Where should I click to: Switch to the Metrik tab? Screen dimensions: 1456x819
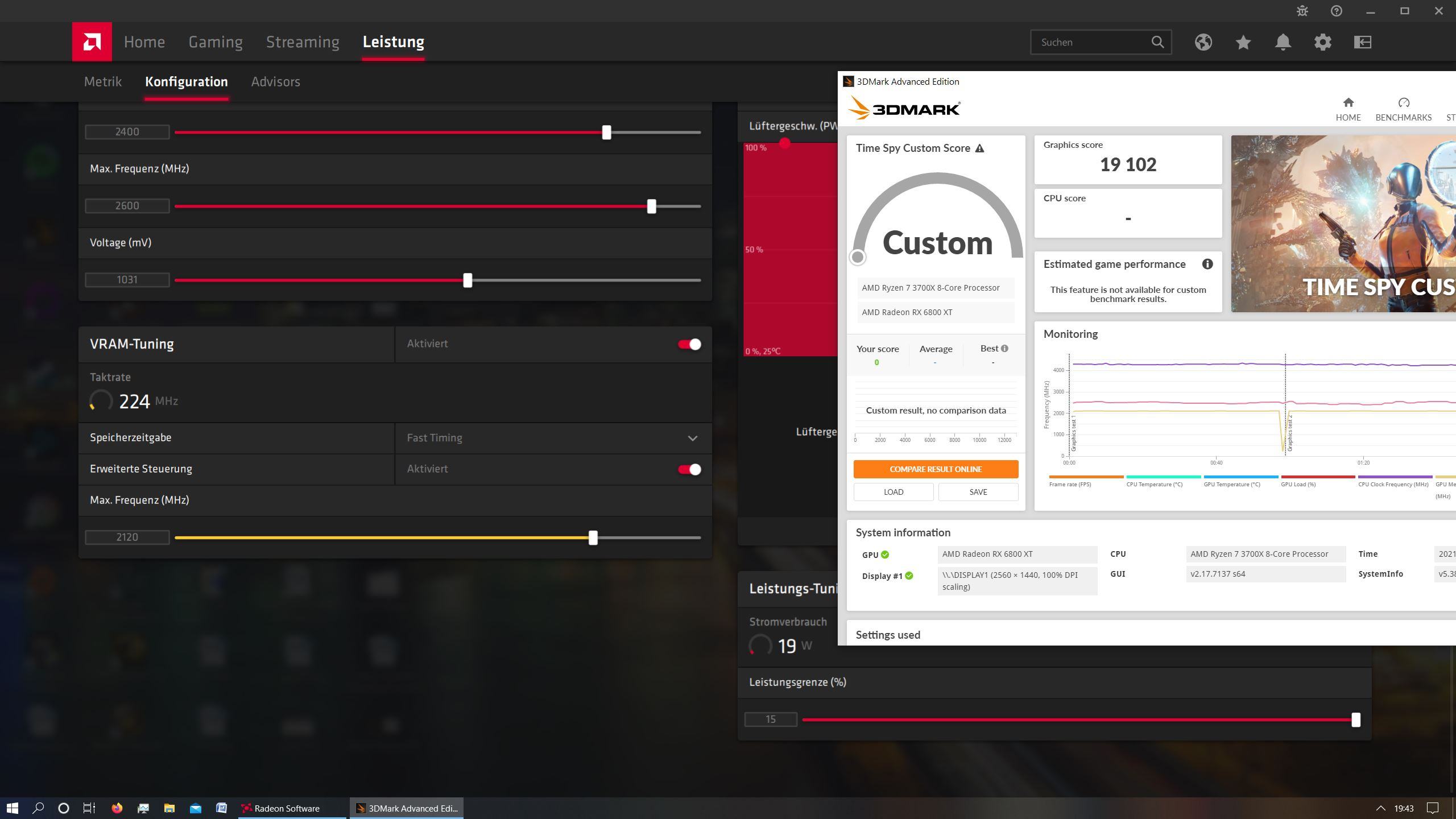tap(103, 81)
